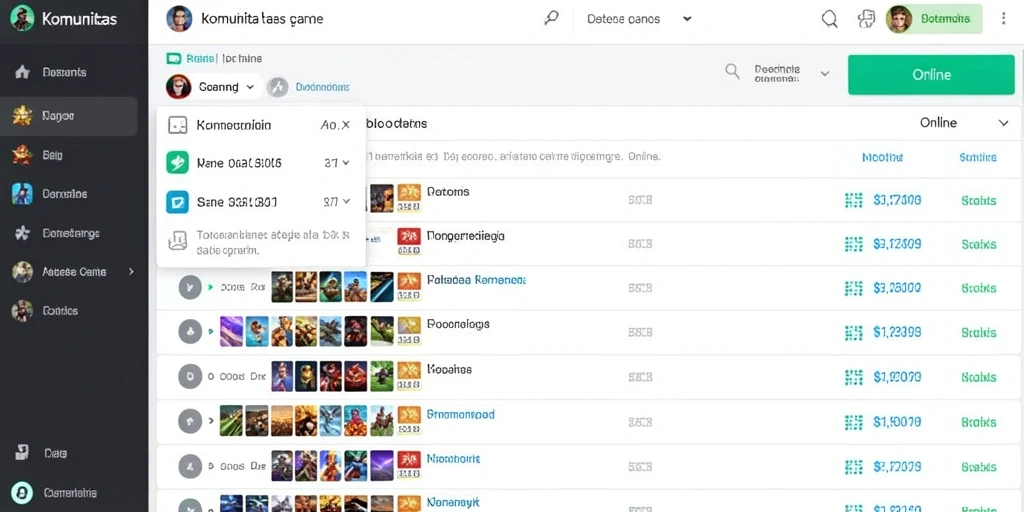Open the Date icon in the sidebar

point(22,453)
